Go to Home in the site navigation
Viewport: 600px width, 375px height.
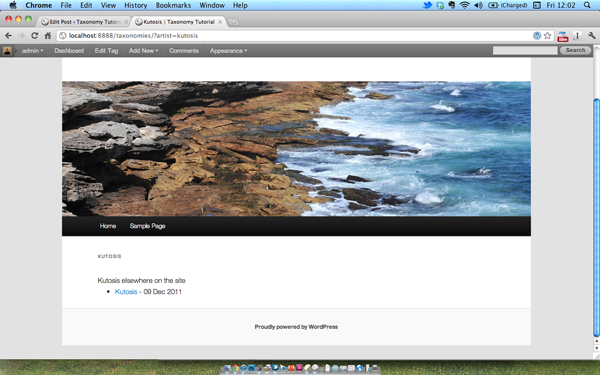(108, 226)
